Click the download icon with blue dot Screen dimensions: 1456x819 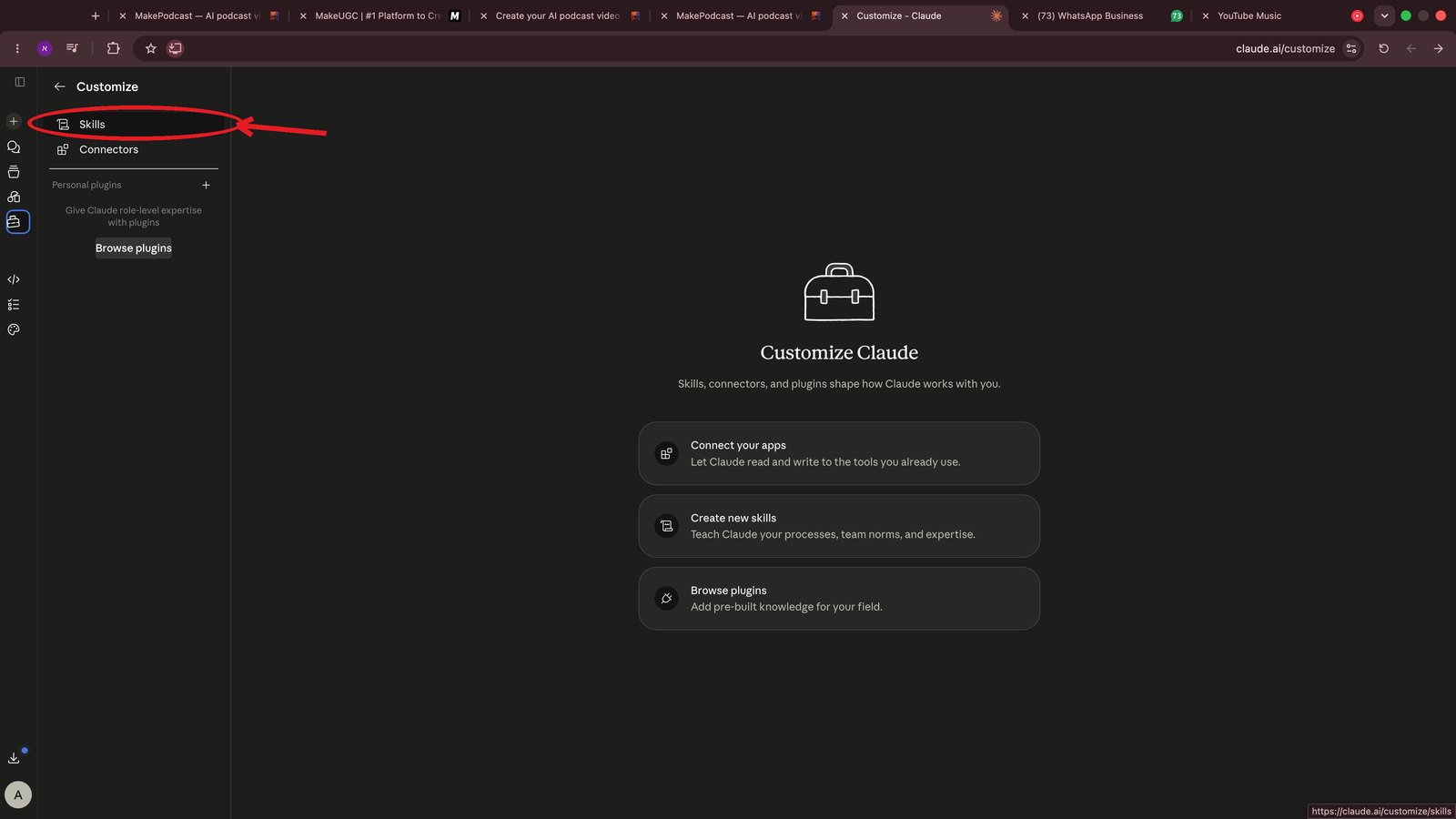(x=14, y=758)
